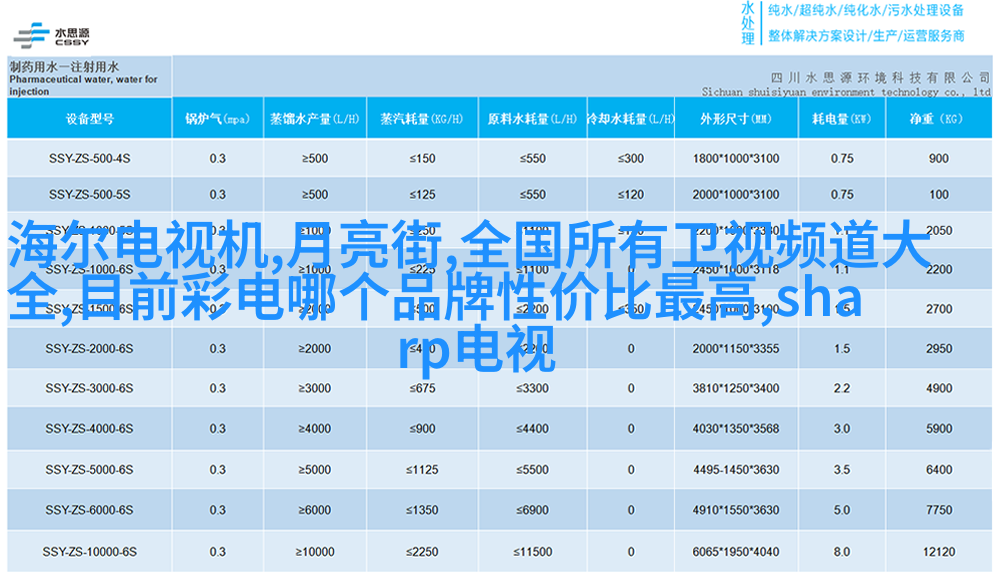
Task: Select model cell SSY-ZS-500-4S
Action: [x=89, y=158]
